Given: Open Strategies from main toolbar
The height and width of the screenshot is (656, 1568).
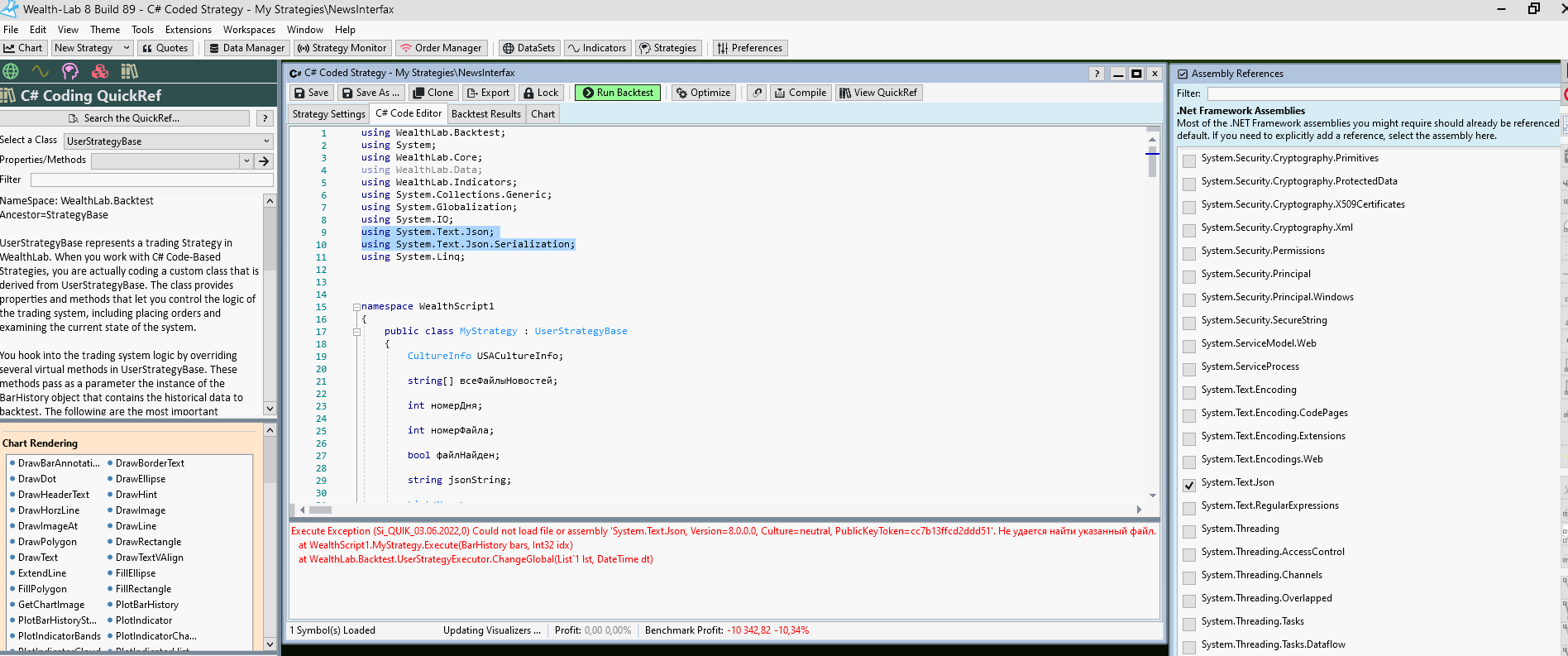Looking at the screenshot, I should point(668,48).
